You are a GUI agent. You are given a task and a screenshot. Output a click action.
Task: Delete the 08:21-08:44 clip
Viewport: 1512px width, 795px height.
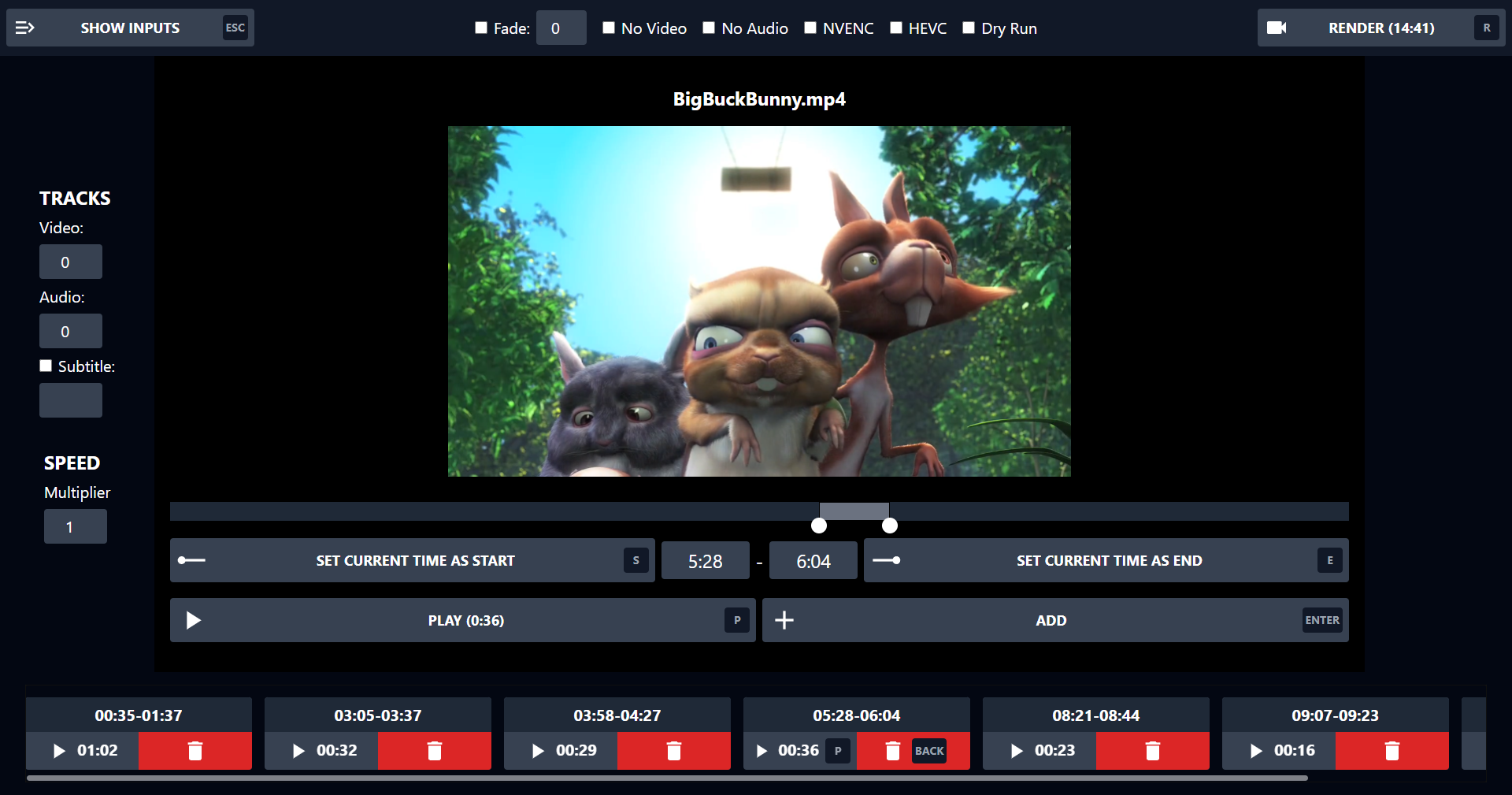pyautogui.click(x=1153, y=751)
